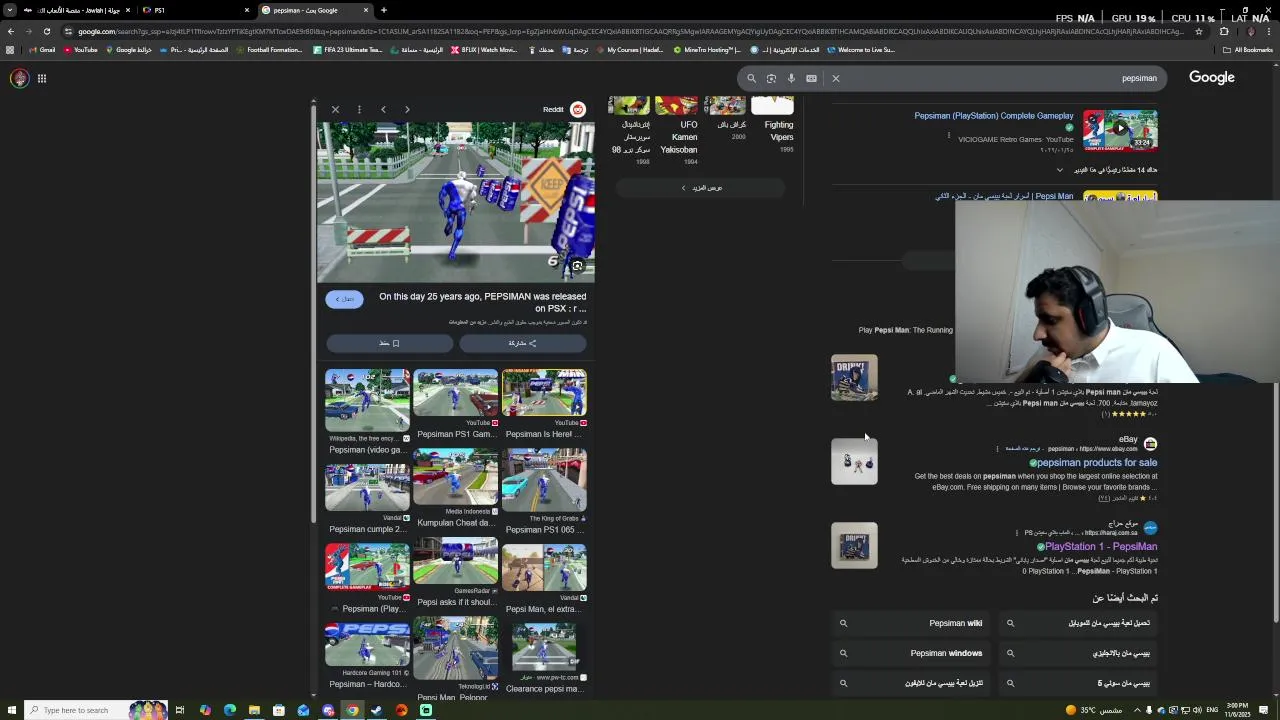Open 'pepsiman products for sale' eBay link
This screenshot has height=720, width=1280.
[x=1097, y=463]
